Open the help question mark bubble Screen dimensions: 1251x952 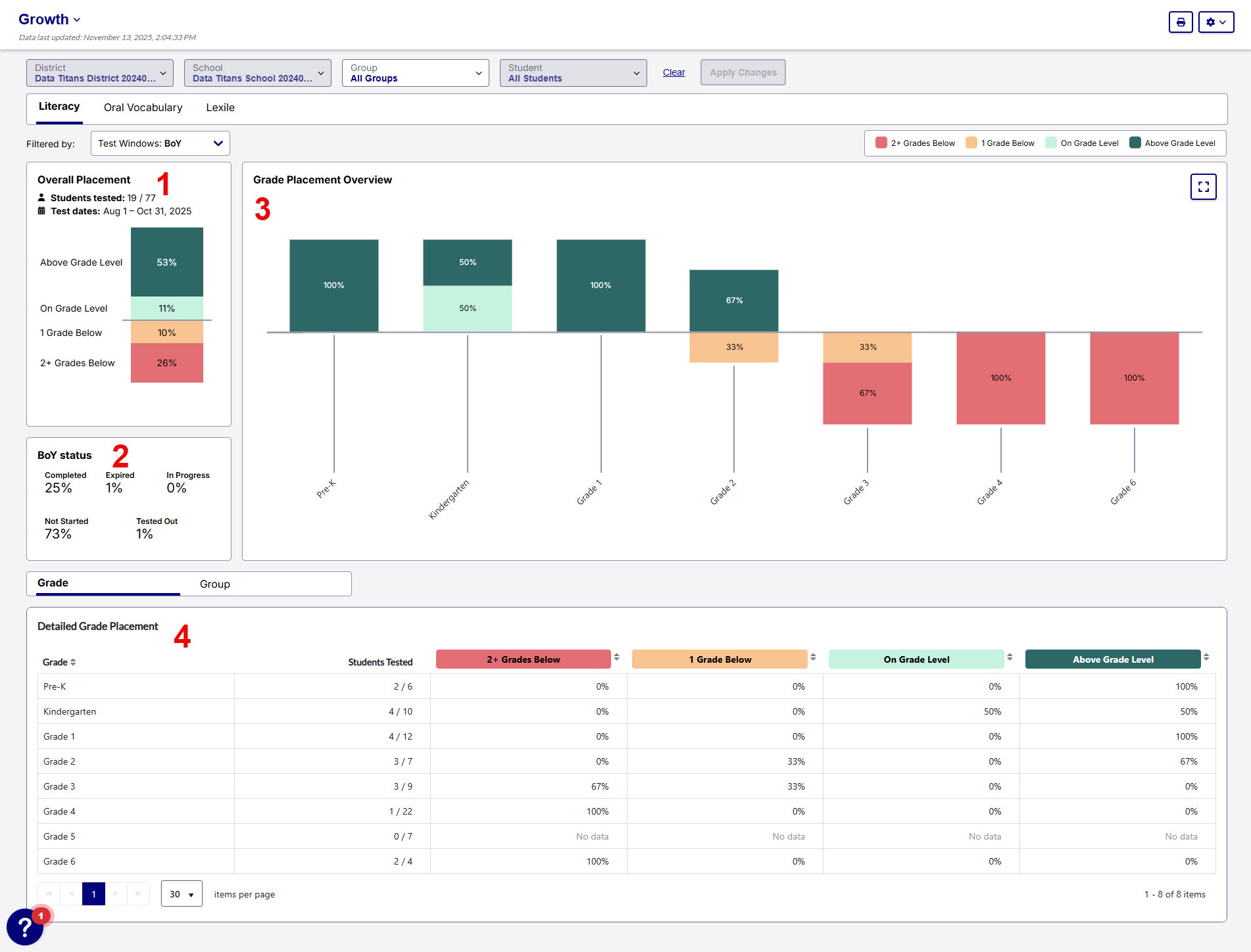(25, 927)
